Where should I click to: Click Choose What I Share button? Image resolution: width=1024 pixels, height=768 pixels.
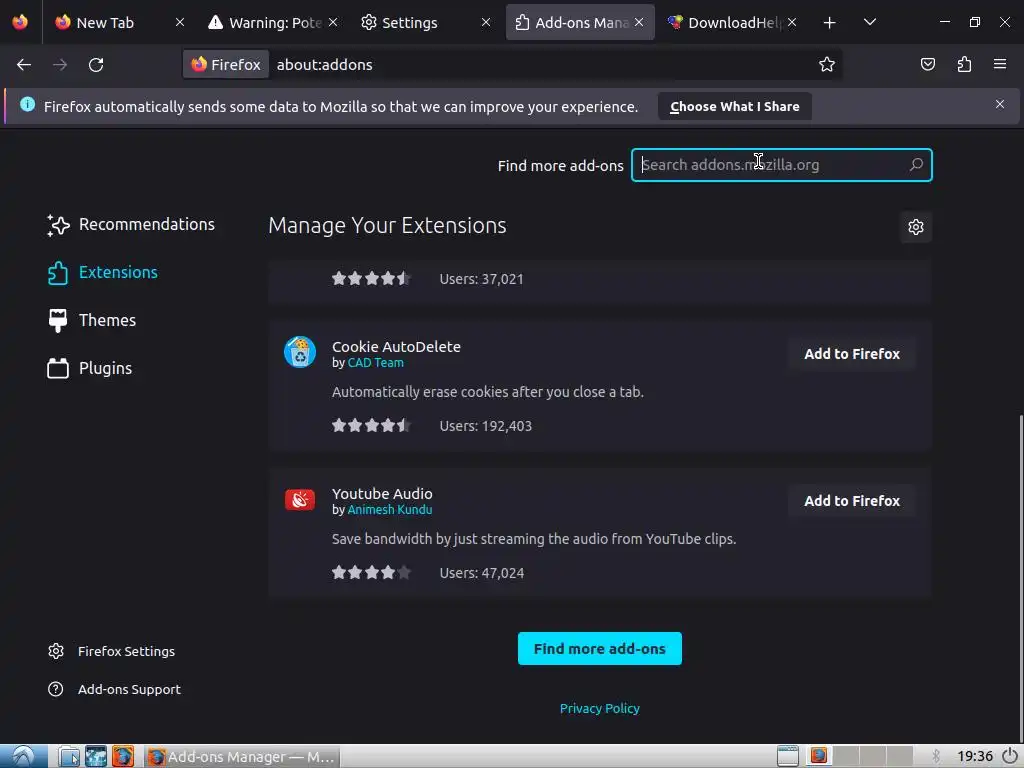tap(735, 106)
